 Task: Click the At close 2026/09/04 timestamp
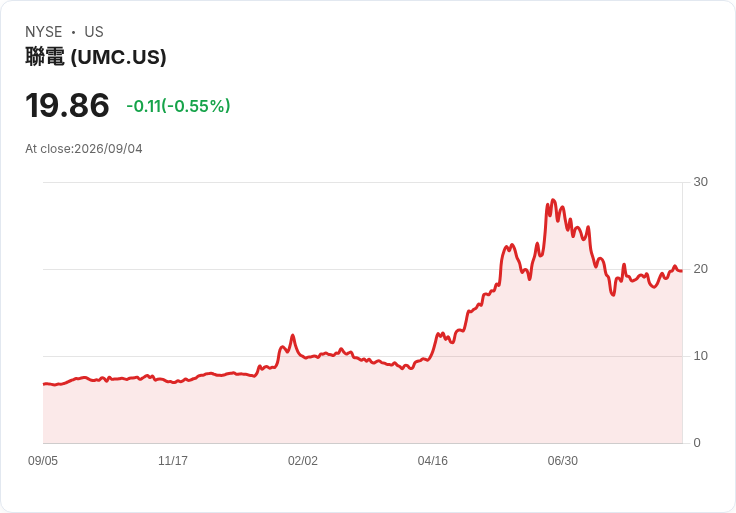tap(84, 149)
